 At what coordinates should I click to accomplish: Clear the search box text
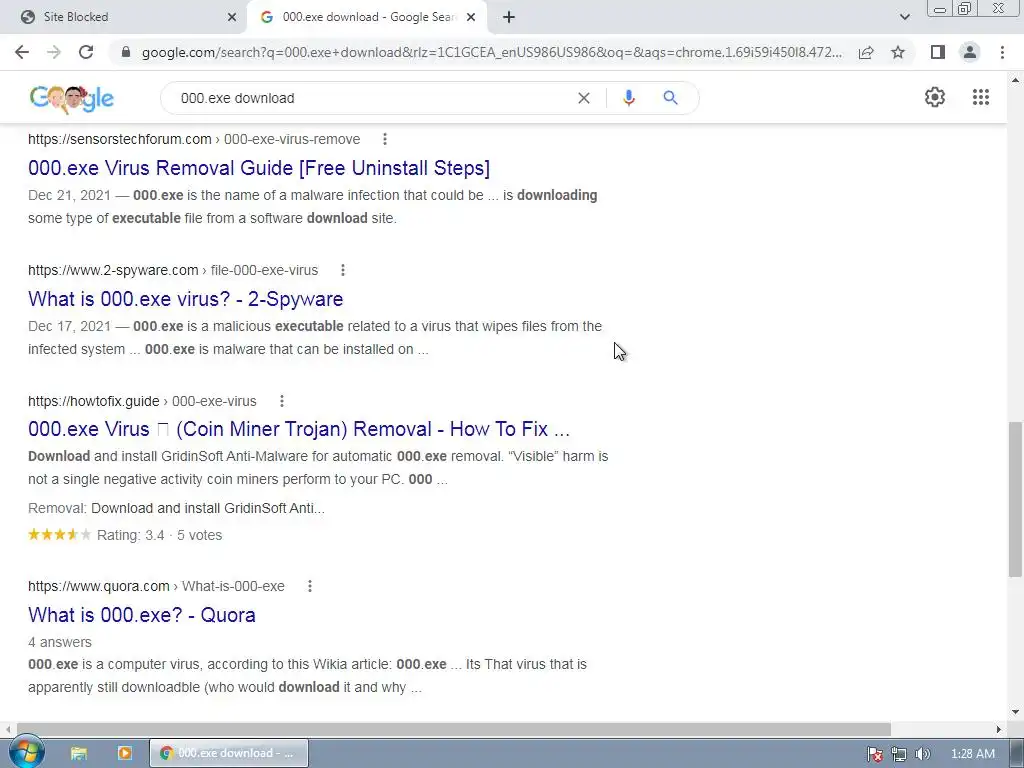(x=584, y=98)
